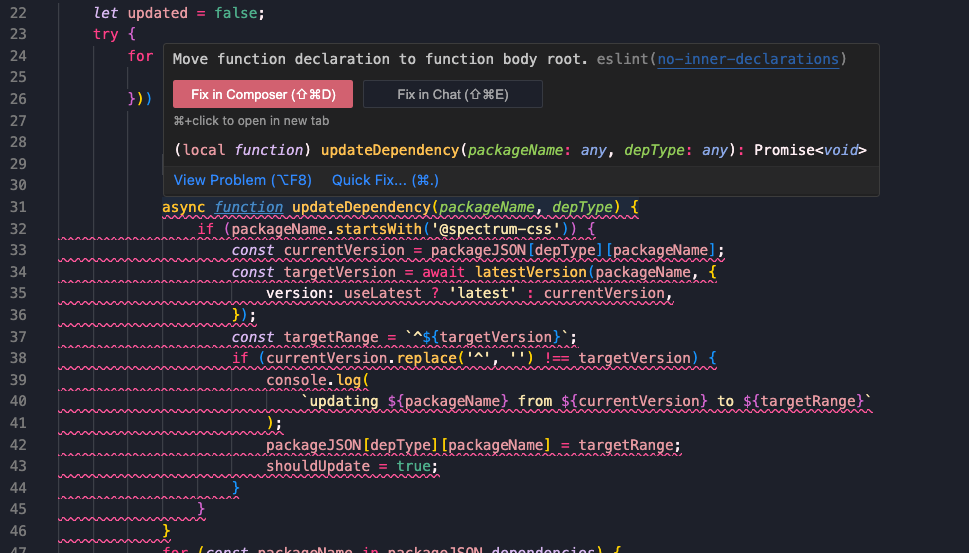
Task: Open the no-inner-declarations ESLint rule link
Action: [748, 59]
